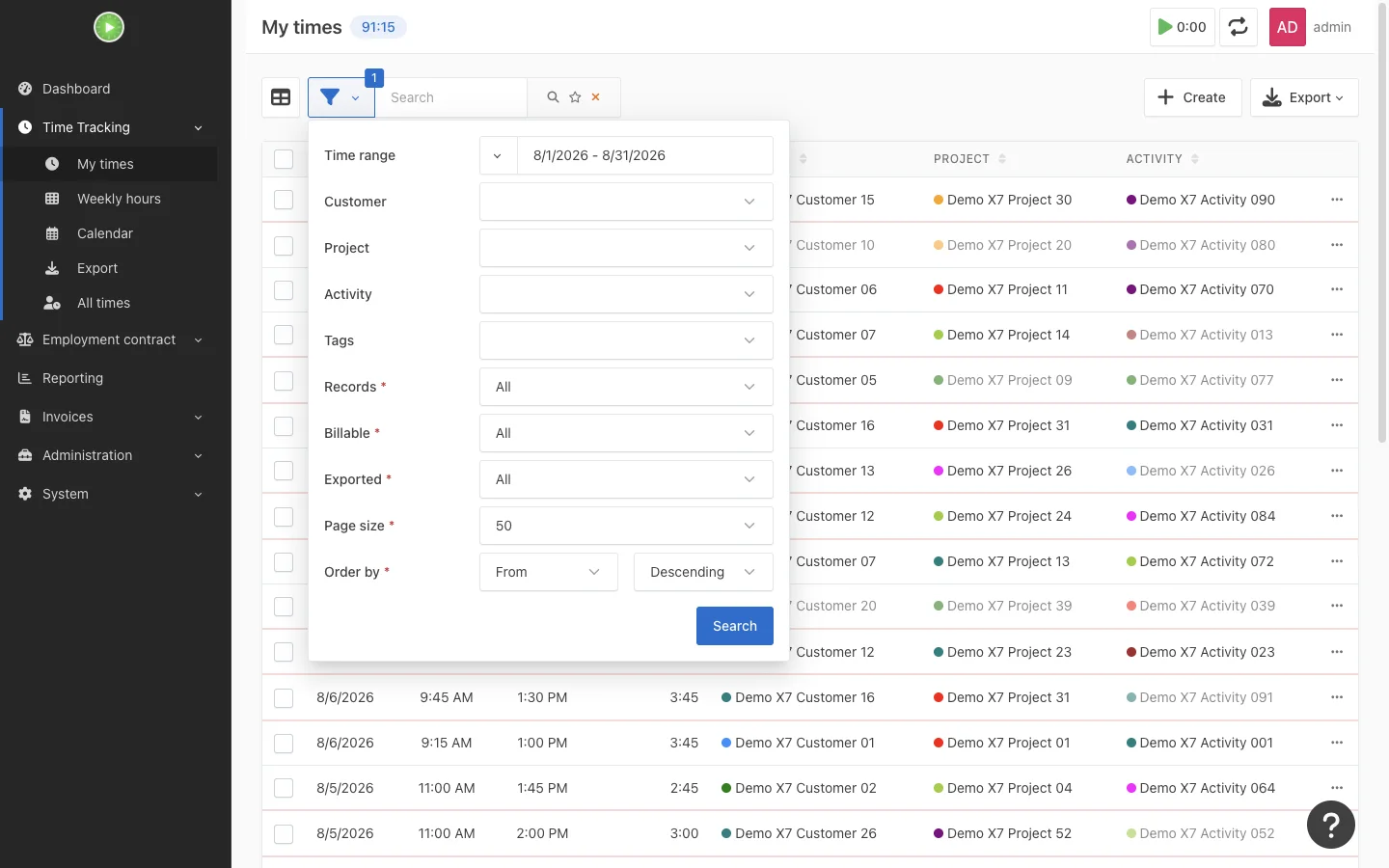Open the AD user avatar menu
The width and height of the screenshot is (1389, 868).
tap(1288, 27)
